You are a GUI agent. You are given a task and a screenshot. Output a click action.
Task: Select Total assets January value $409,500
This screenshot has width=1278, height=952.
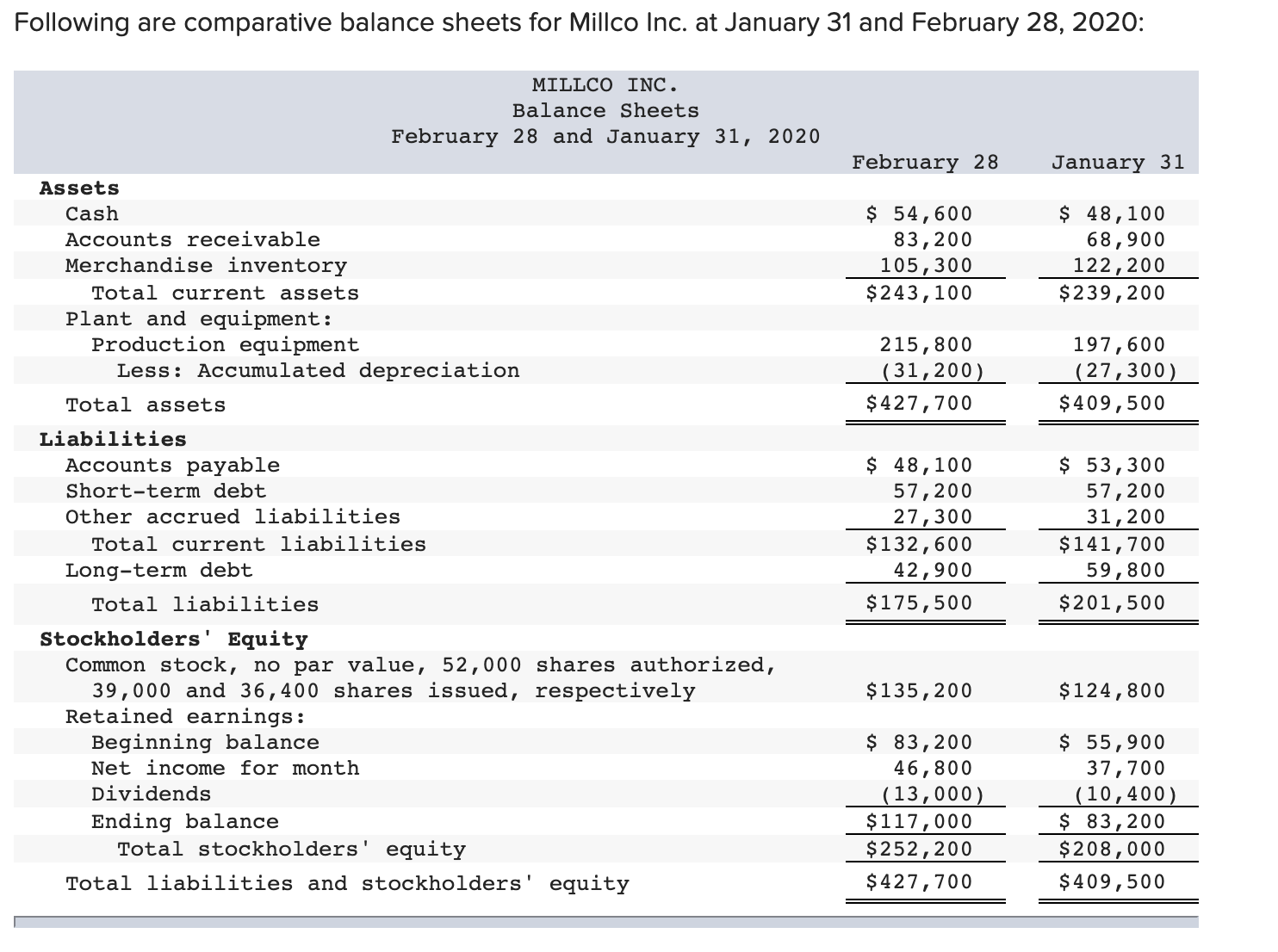[x=1112, y=403]
